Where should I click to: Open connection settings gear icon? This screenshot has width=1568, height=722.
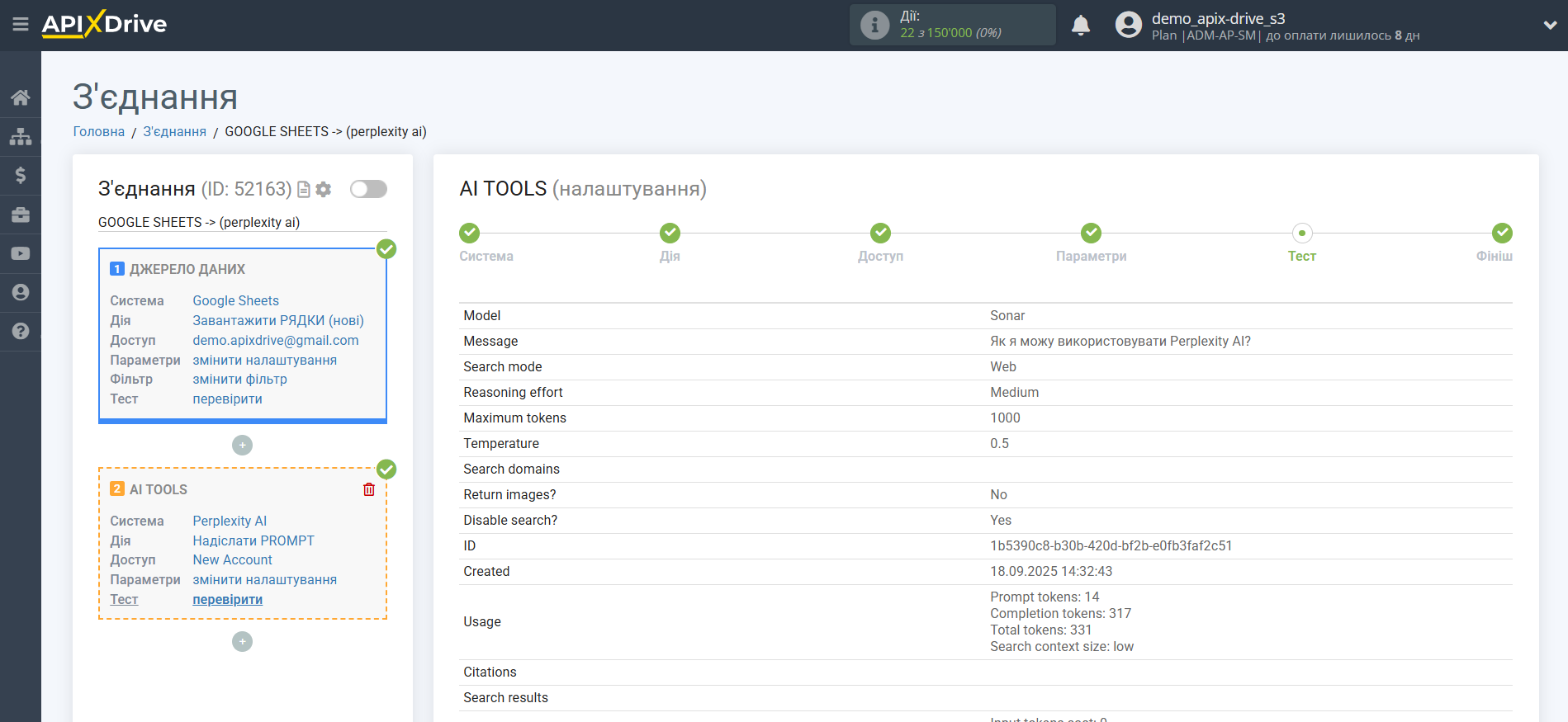coord(324,189)
